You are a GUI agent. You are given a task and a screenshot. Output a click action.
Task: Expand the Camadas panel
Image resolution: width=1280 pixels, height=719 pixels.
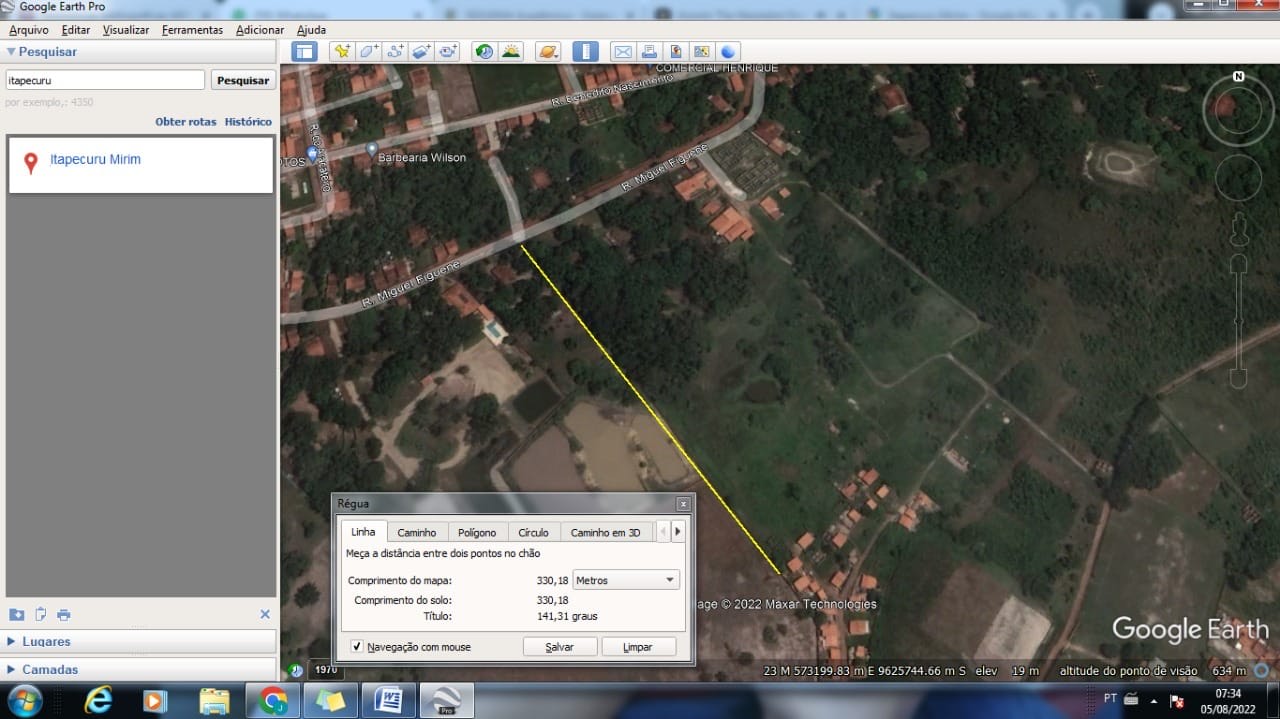point(49,669)
